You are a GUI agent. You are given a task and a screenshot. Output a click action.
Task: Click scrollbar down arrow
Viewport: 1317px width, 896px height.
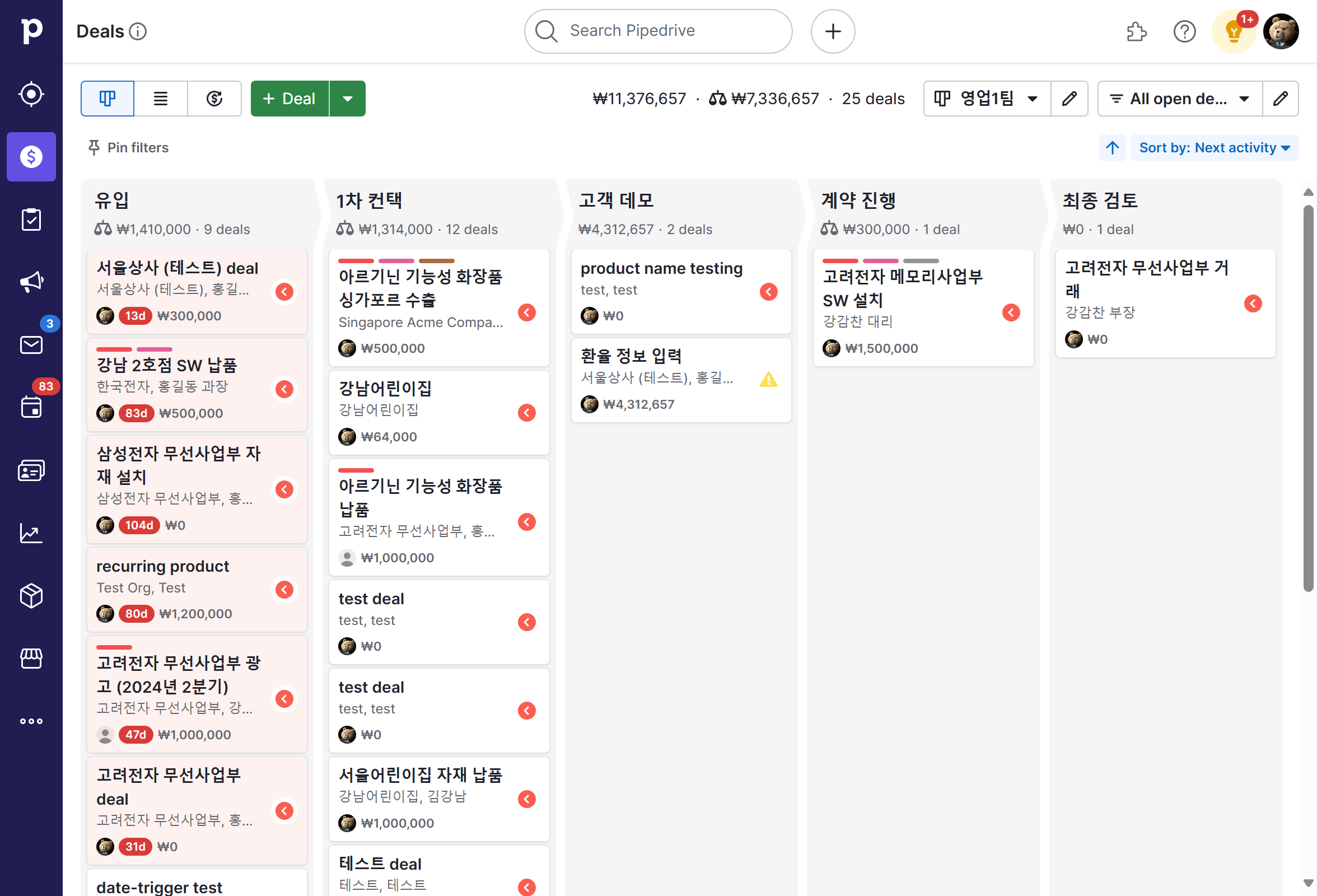pos(1308,884)
